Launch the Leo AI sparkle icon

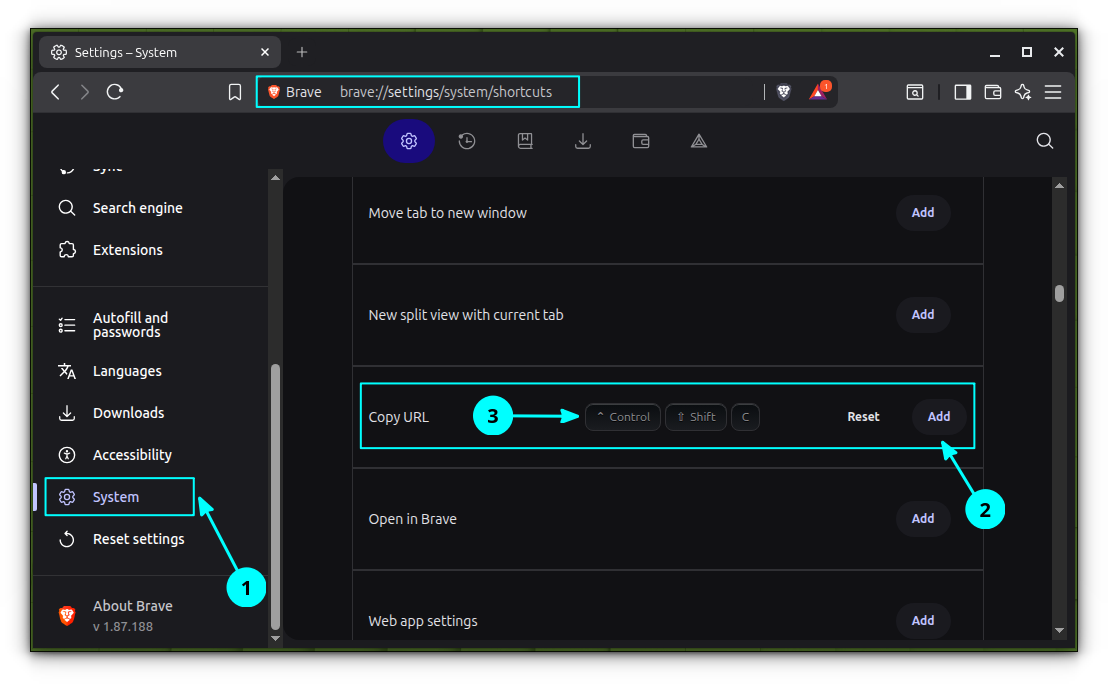click(1022, 92)
